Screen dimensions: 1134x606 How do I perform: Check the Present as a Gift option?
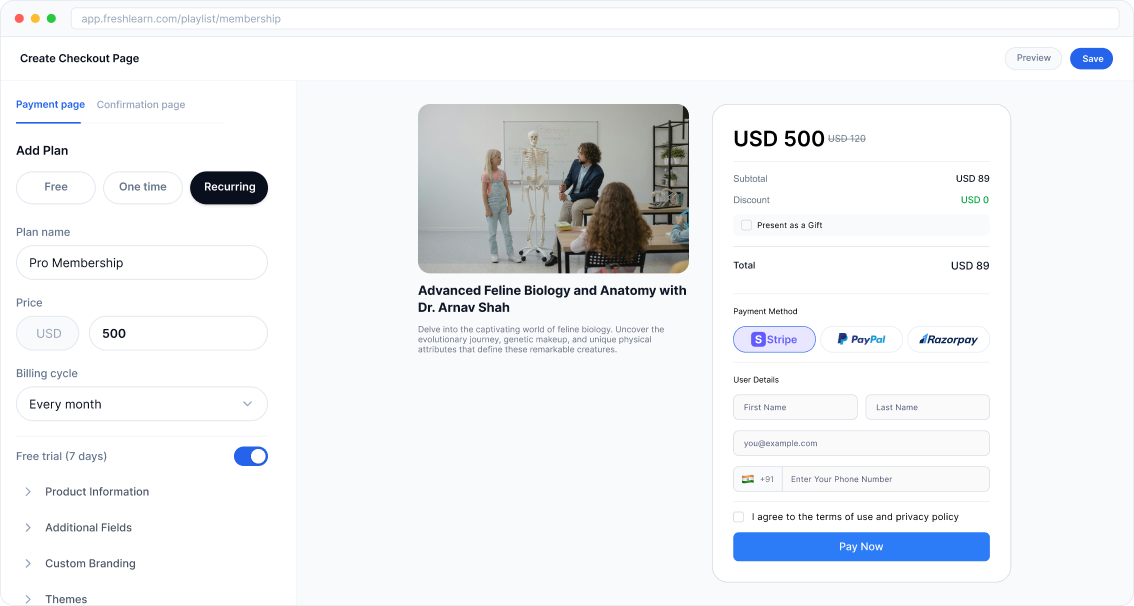746,225
